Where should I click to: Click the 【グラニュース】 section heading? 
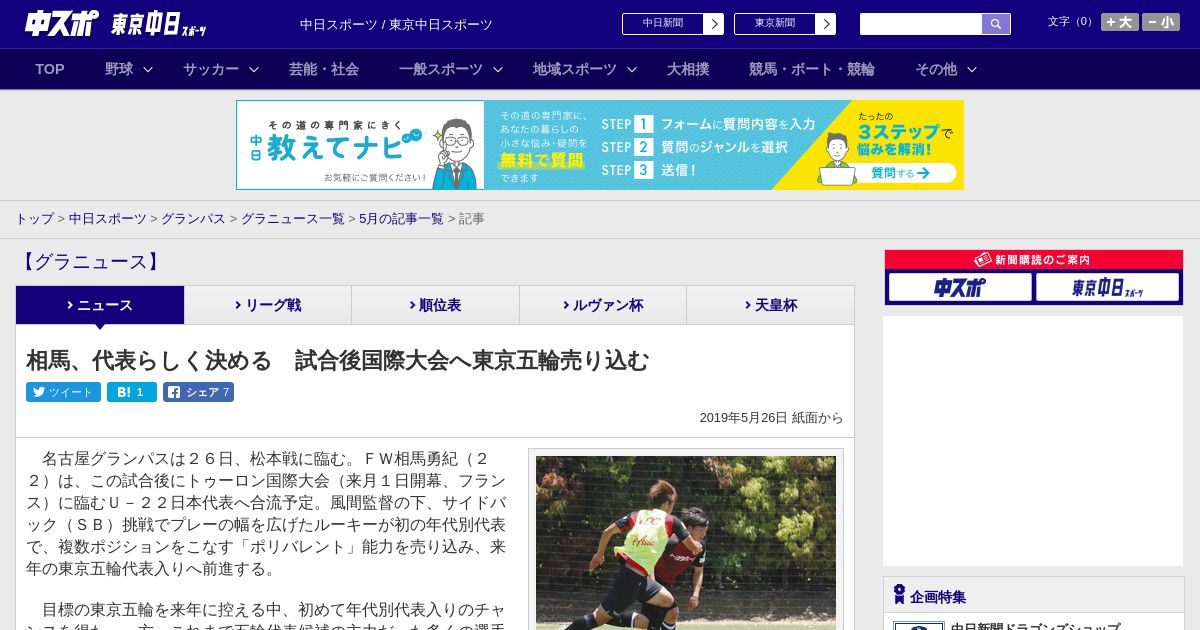point(89,262)
